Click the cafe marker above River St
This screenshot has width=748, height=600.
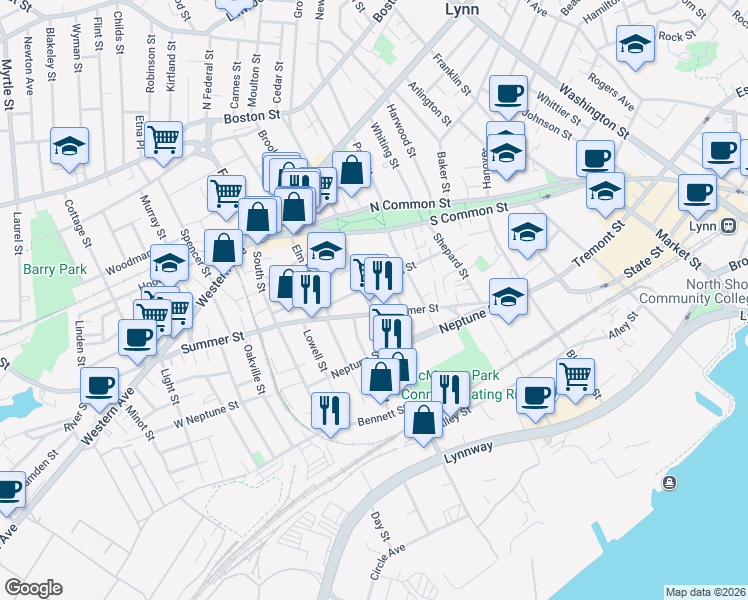[x=99, y=389]
